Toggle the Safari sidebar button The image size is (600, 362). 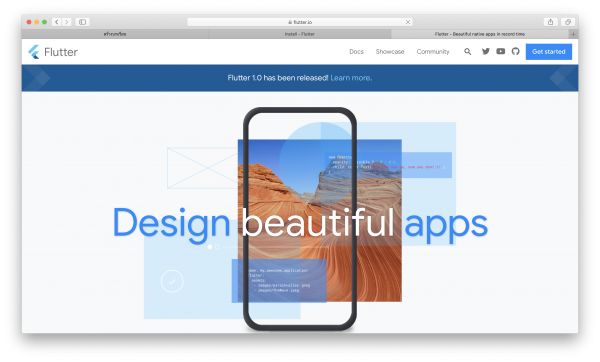coord(82,22)
